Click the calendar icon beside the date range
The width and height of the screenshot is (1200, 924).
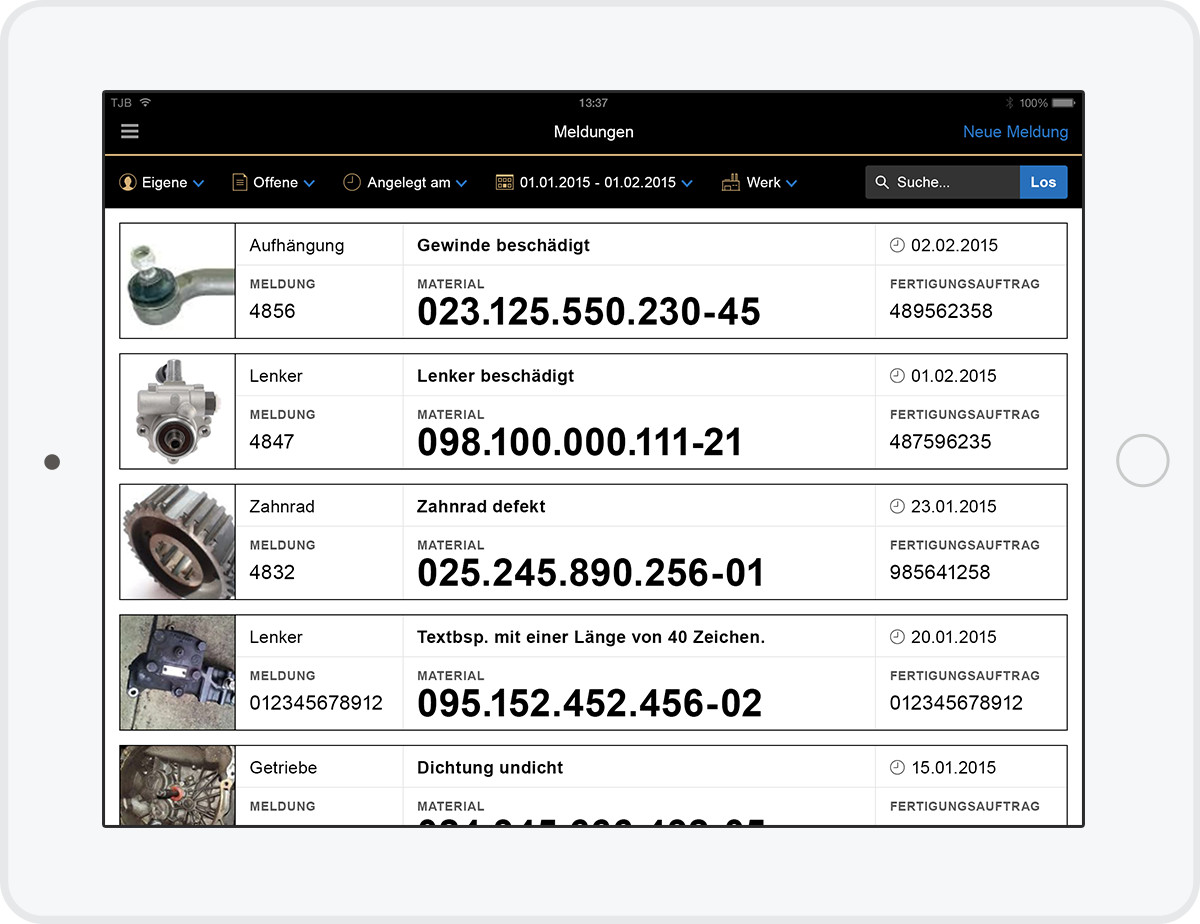[x=503, y=182]
